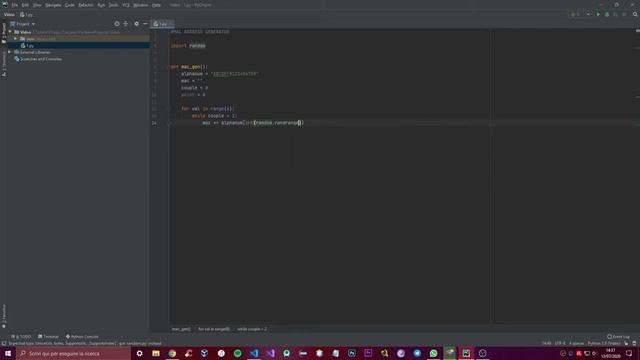The height and width of the screenshot is (360, 640).
Task: Open the Code menu
Action: 70,5
